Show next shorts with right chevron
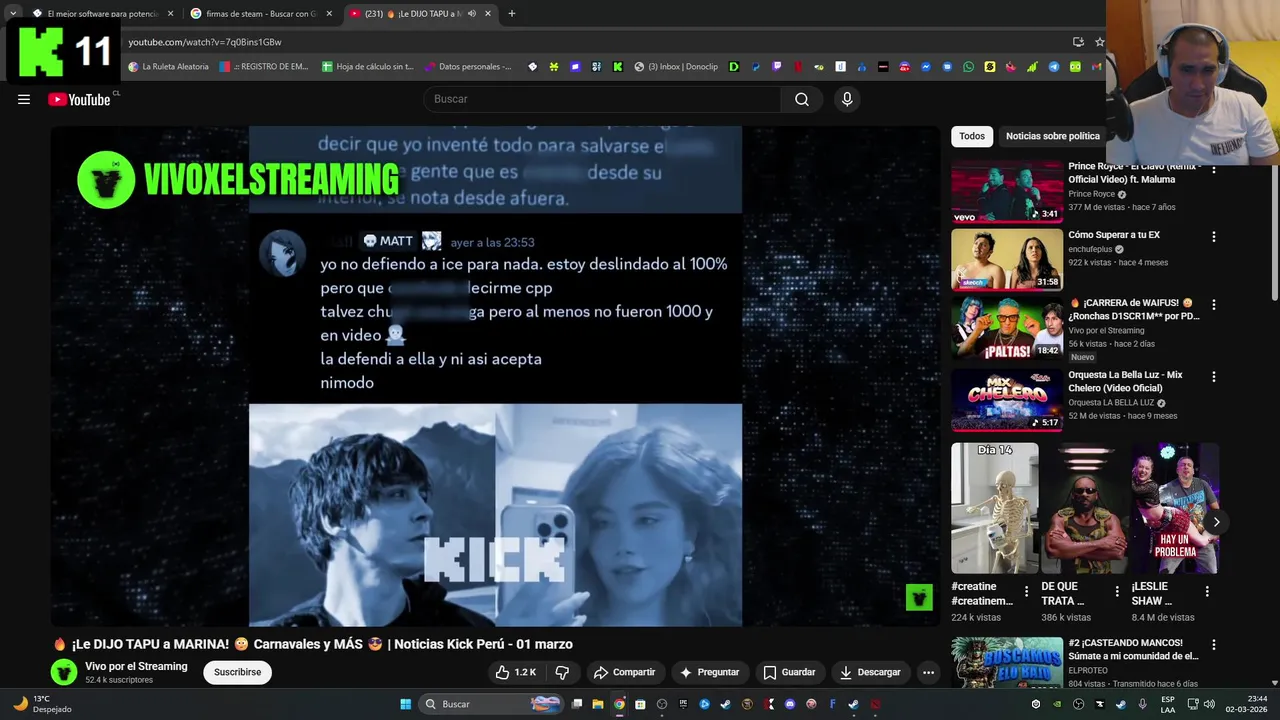The width and height of the screenshot is (1280, 720). [1216, 522]
